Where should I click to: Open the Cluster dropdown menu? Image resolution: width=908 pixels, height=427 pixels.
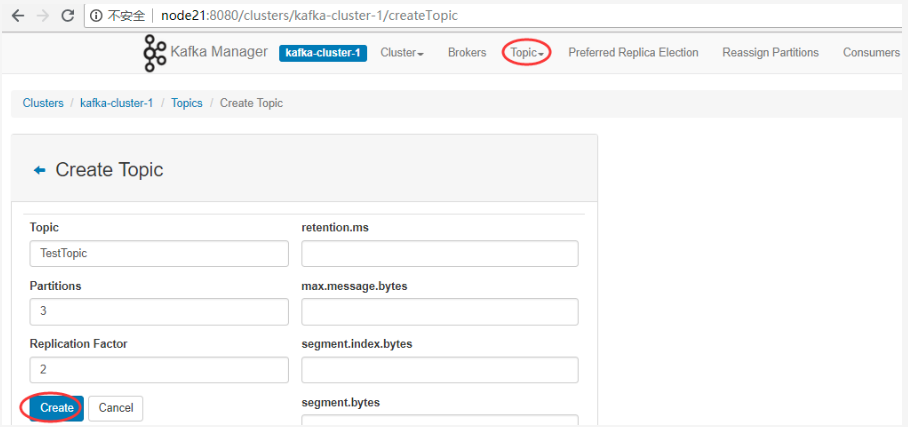point(402,53)
